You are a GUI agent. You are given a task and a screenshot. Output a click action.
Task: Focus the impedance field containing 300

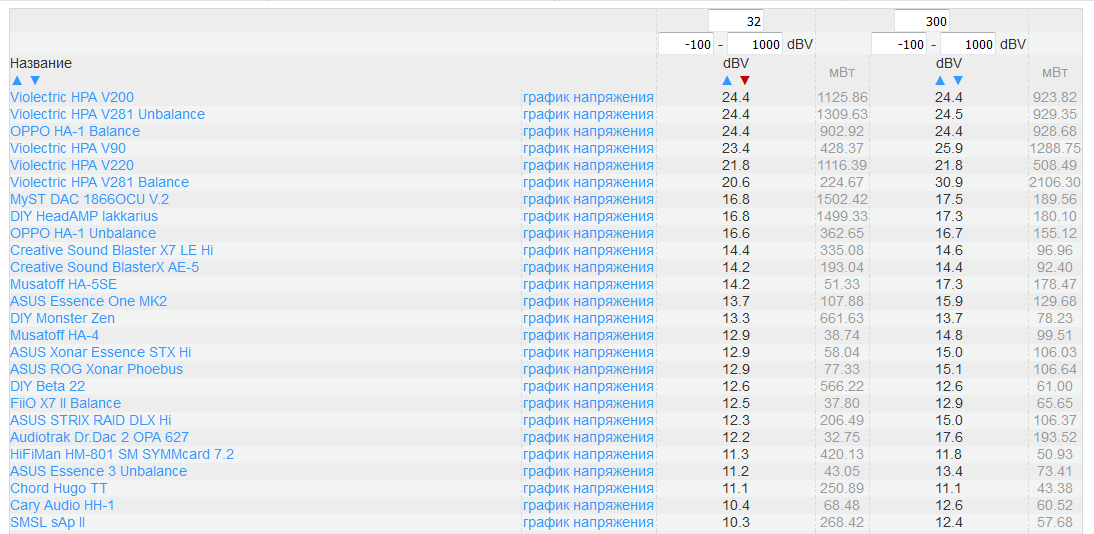[x=922, y=21]
